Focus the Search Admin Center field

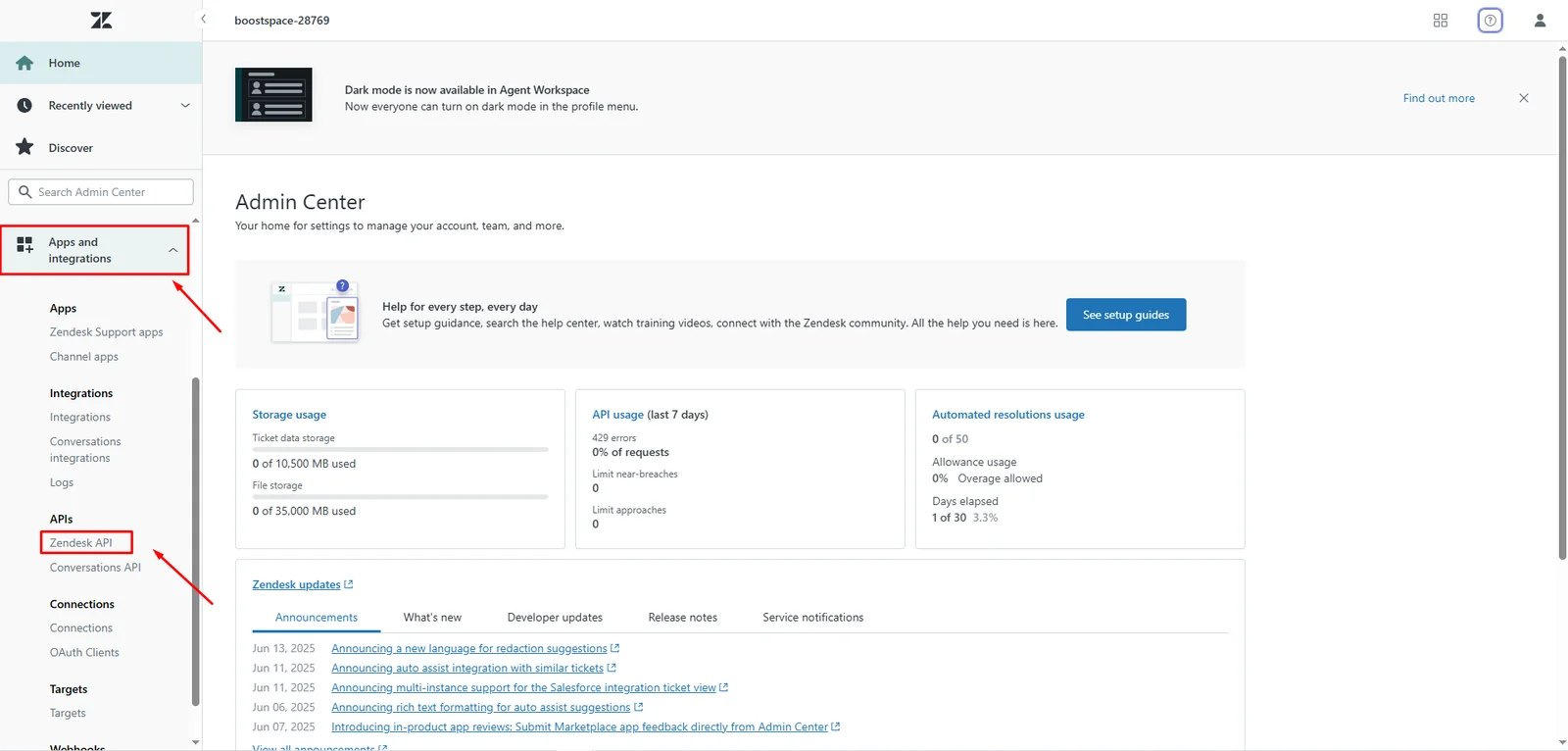101,192
